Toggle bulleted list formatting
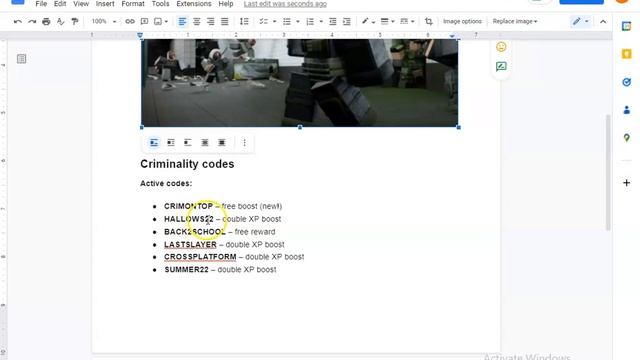Screen dimensions: 640x360 click(x=287, y=21)
